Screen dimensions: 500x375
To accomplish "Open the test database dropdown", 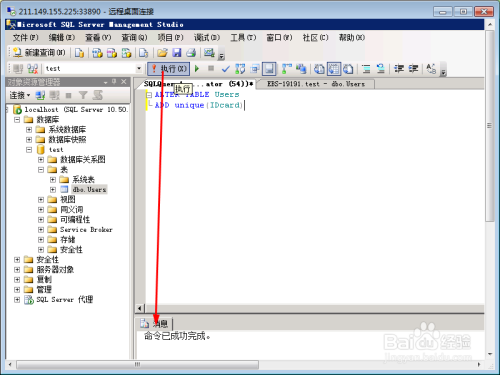I will click(139, 69).
